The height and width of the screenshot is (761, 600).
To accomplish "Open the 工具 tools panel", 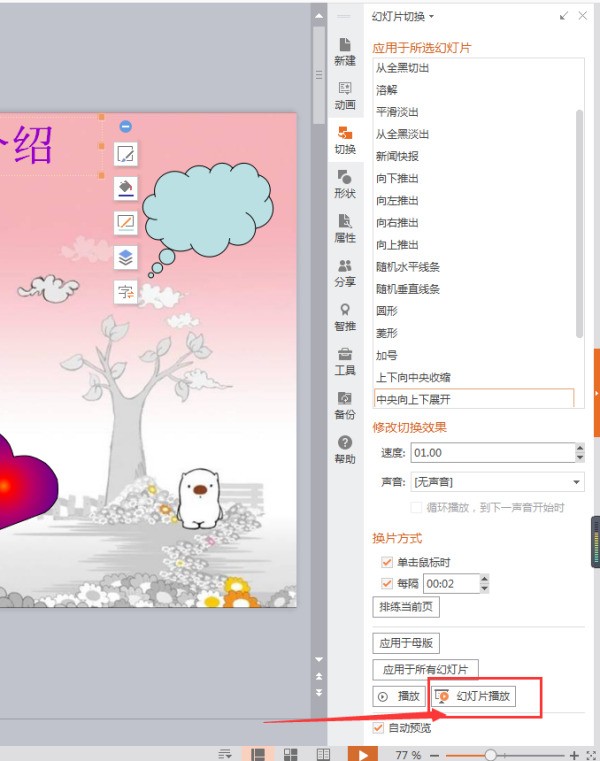I will (x=345, y=361).
